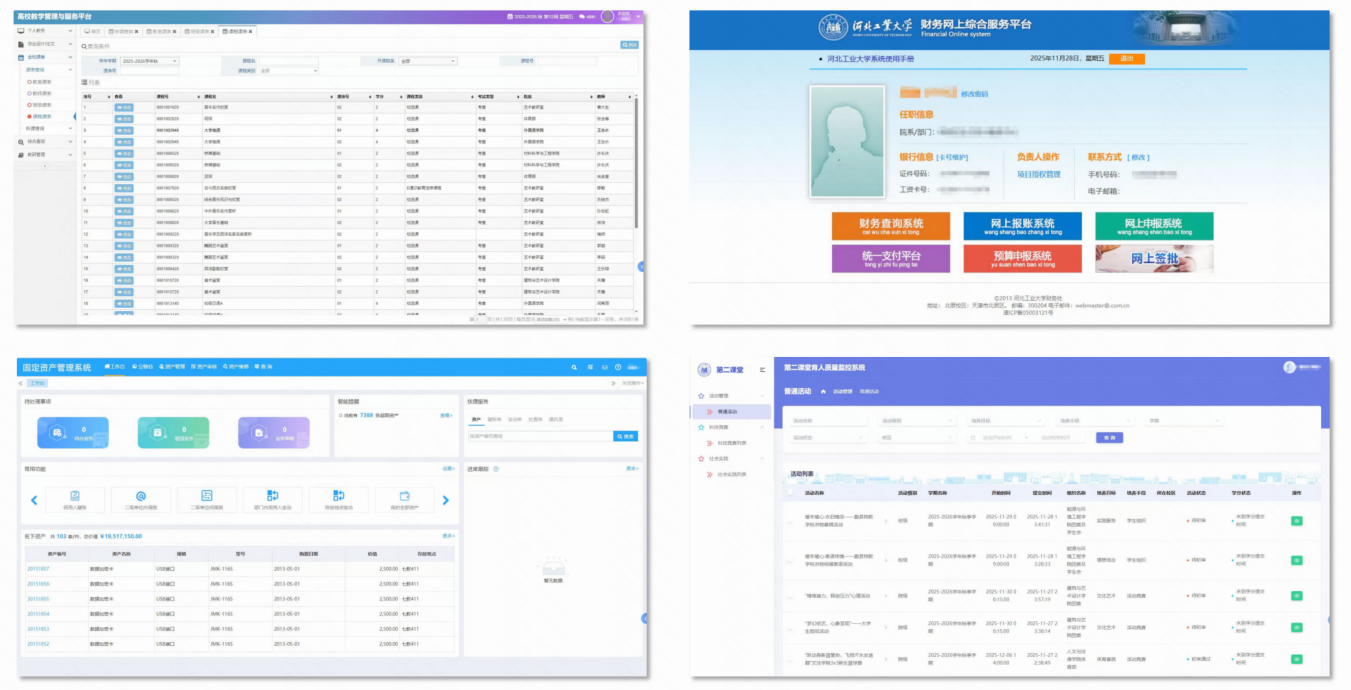Click the home icon in 普通活动 breadcrumb
1351x690 pixels.
(823, 391)
